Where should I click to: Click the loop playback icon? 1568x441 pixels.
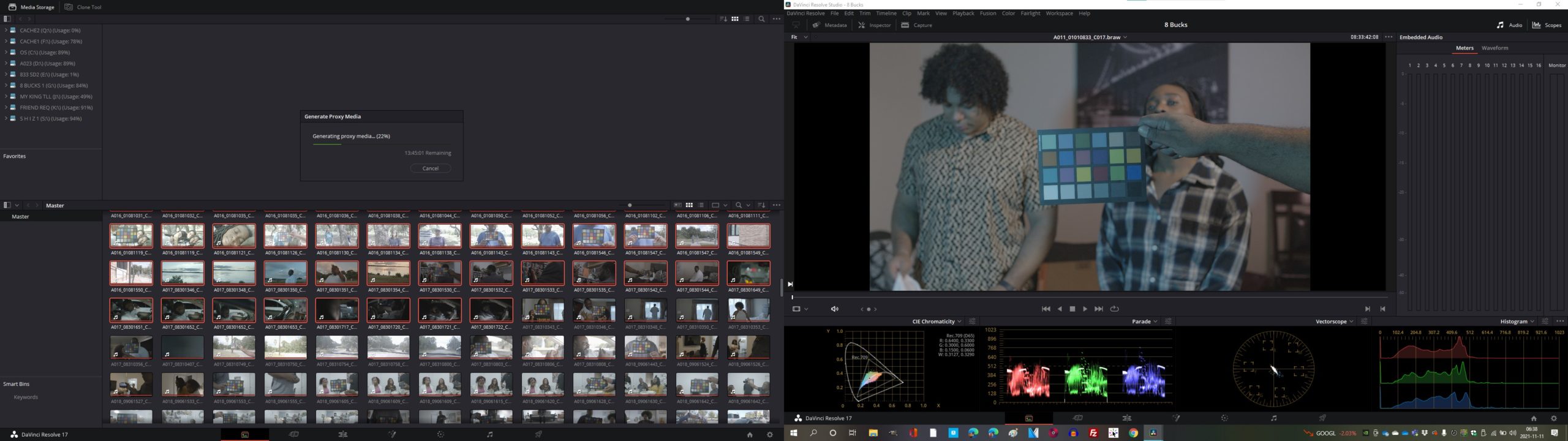[x=1115, y=309]
